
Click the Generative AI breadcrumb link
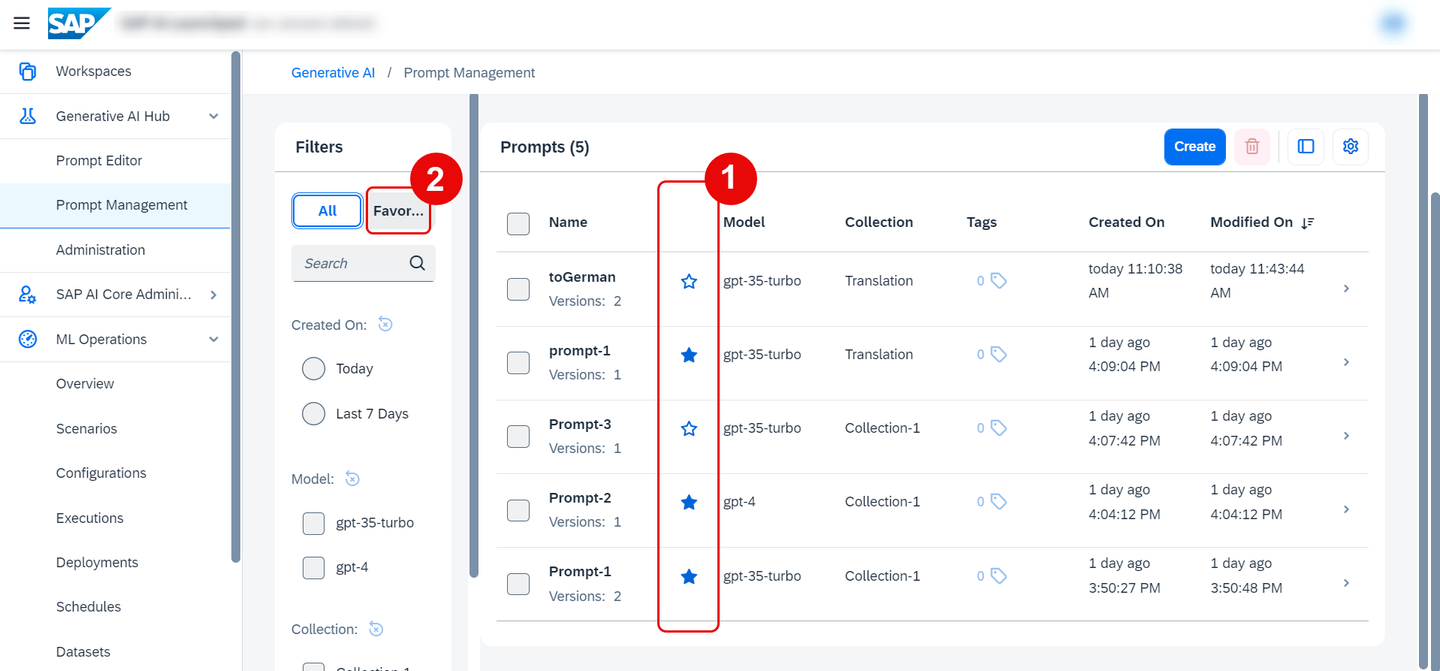333,73
